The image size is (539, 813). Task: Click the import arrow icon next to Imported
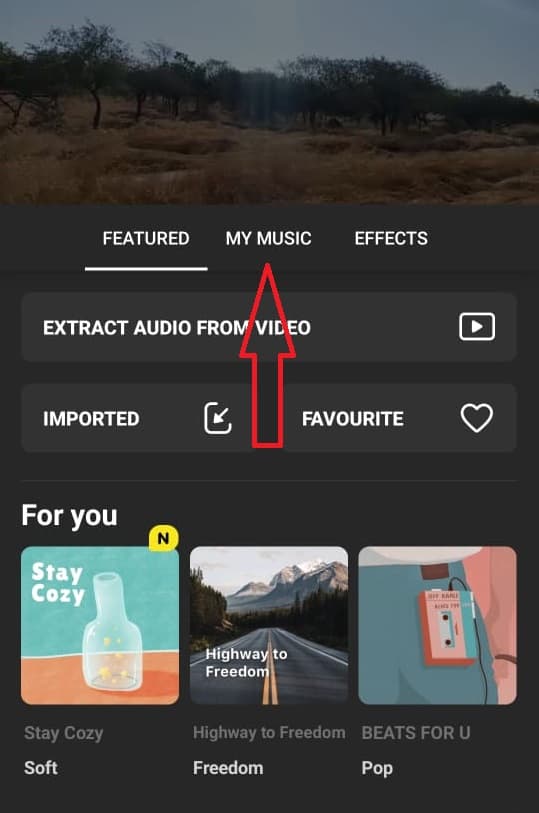click(218, 418)
